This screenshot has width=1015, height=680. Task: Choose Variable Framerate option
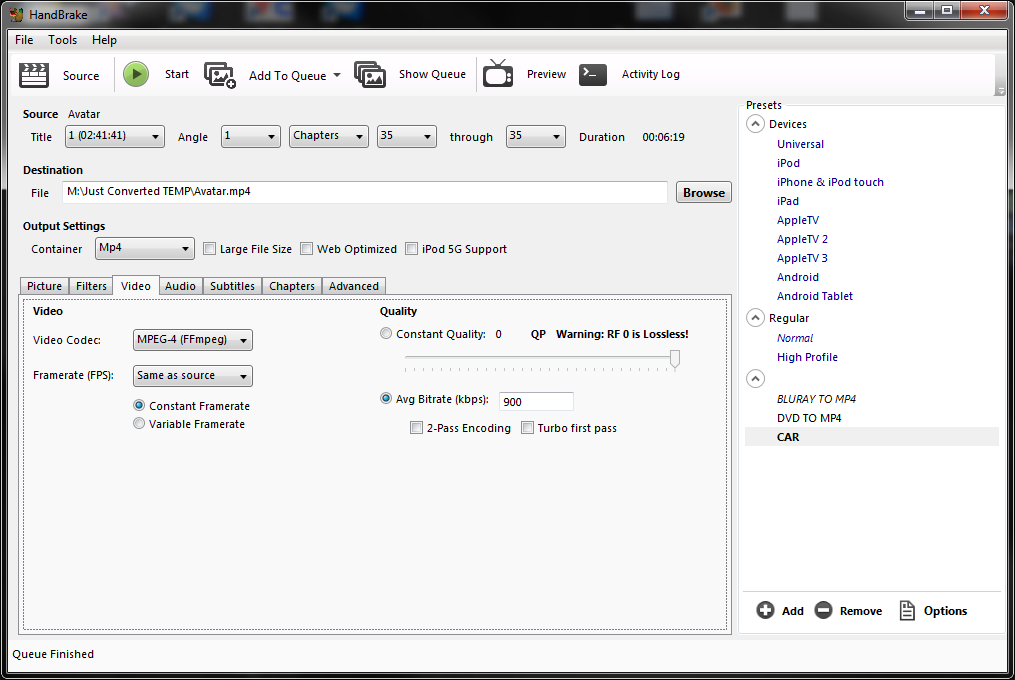coord(139,424)
